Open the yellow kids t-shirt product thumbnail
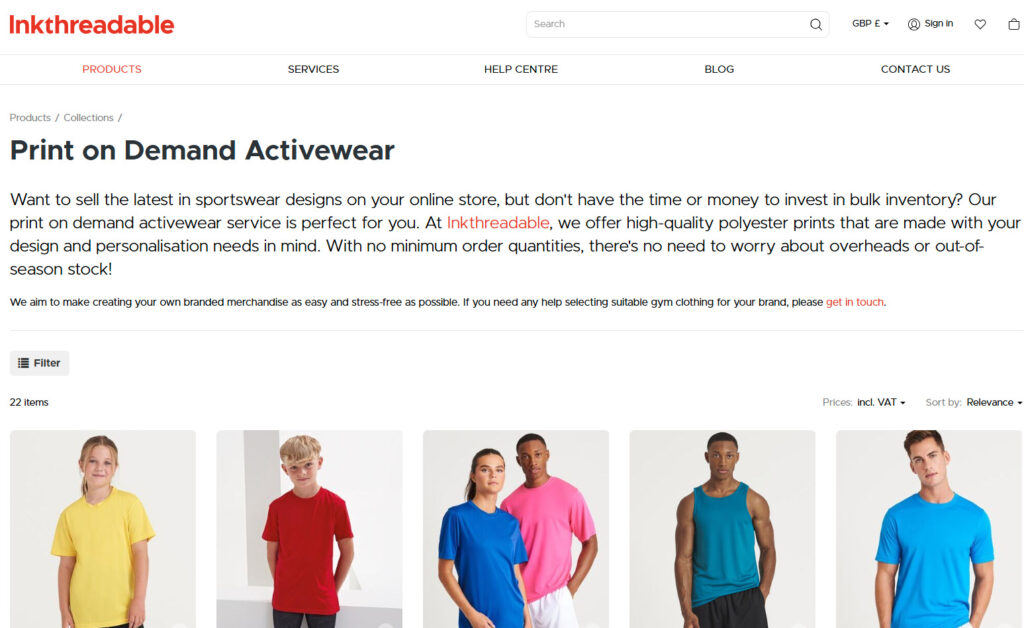This screenshot has width=1024, height=628. pos(103,529)
